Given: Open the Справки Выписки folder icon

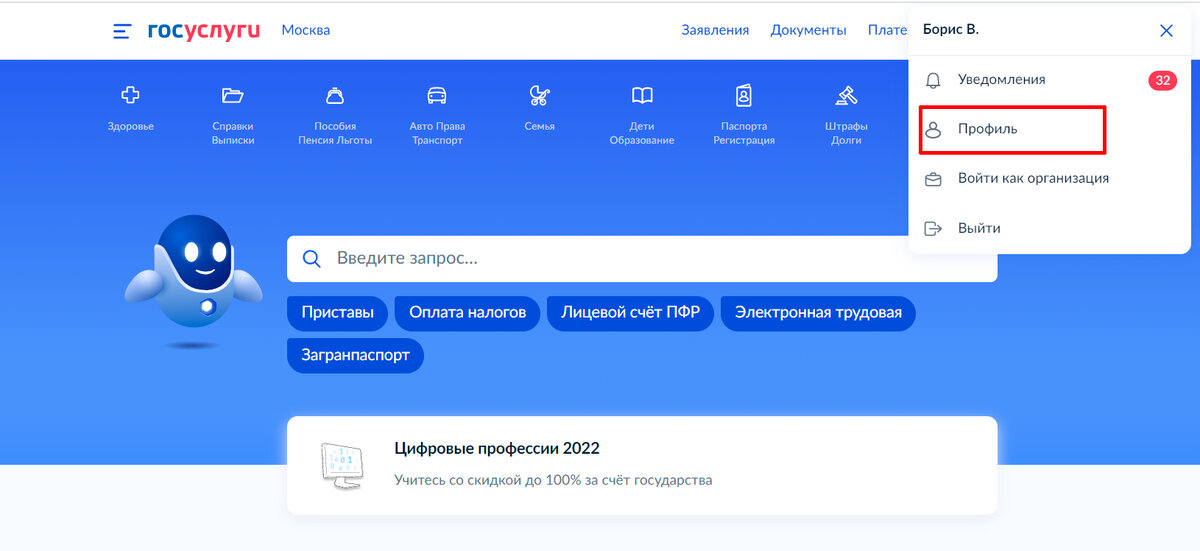Looking at the screenshot, I should click(x=233, y=96).
